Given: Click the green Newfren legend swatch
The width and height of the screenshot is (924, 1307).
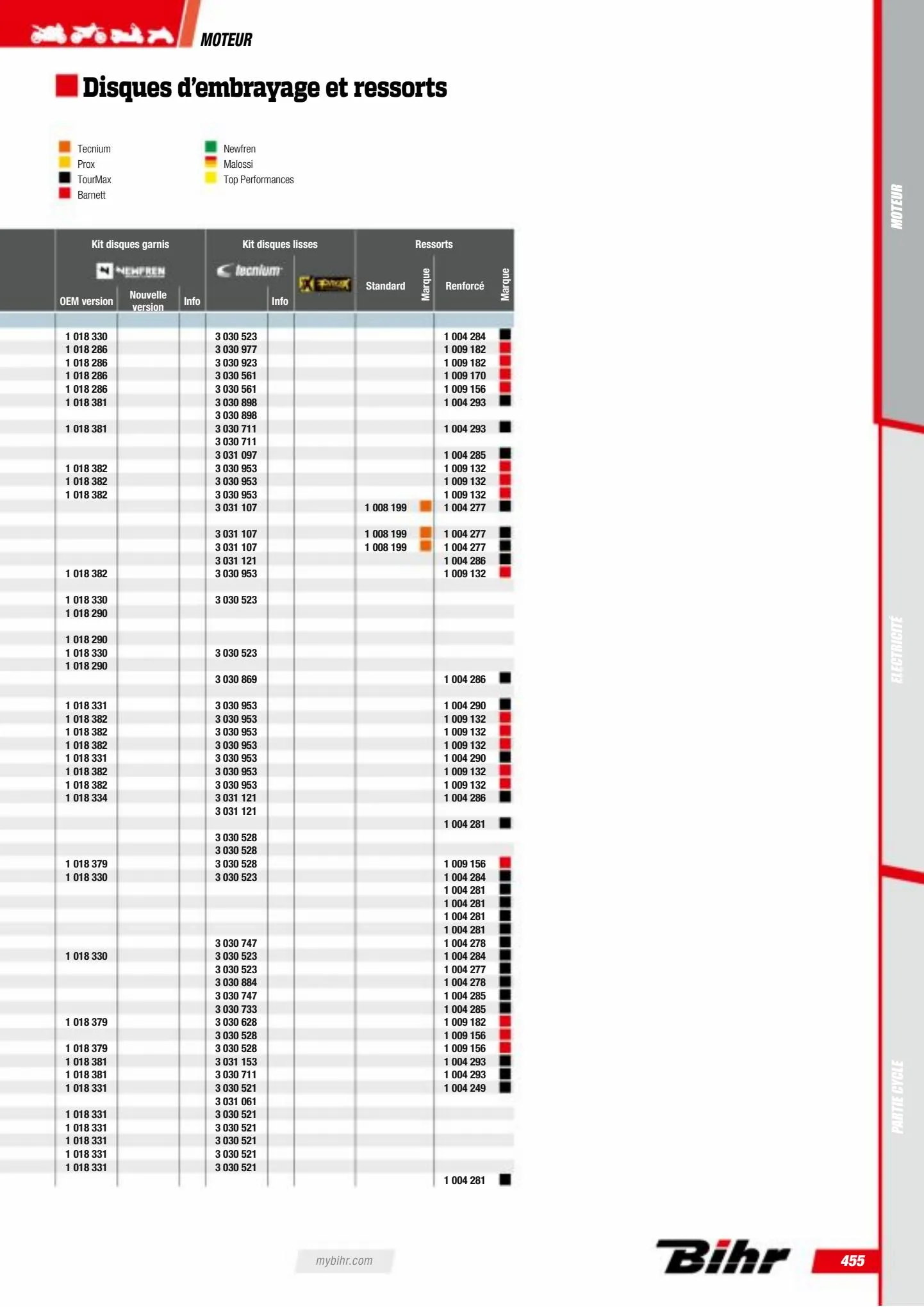Looking at the screenshot, I should coord(211,147).
